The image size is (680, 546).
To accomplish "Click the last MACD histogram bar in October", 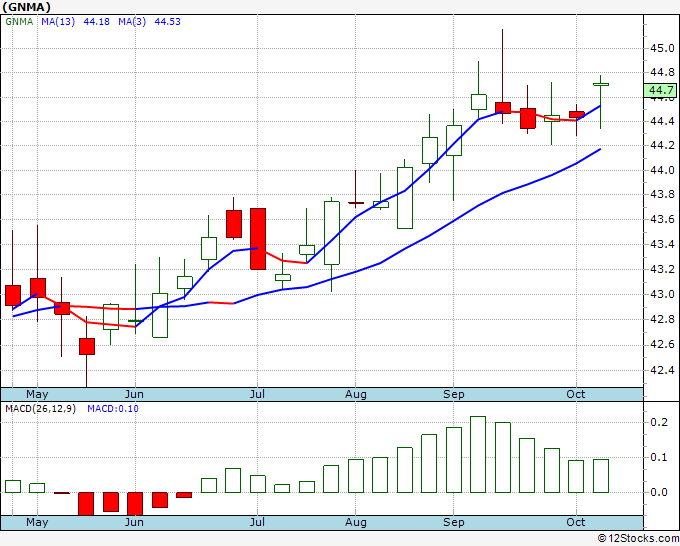I will (601, 476).
